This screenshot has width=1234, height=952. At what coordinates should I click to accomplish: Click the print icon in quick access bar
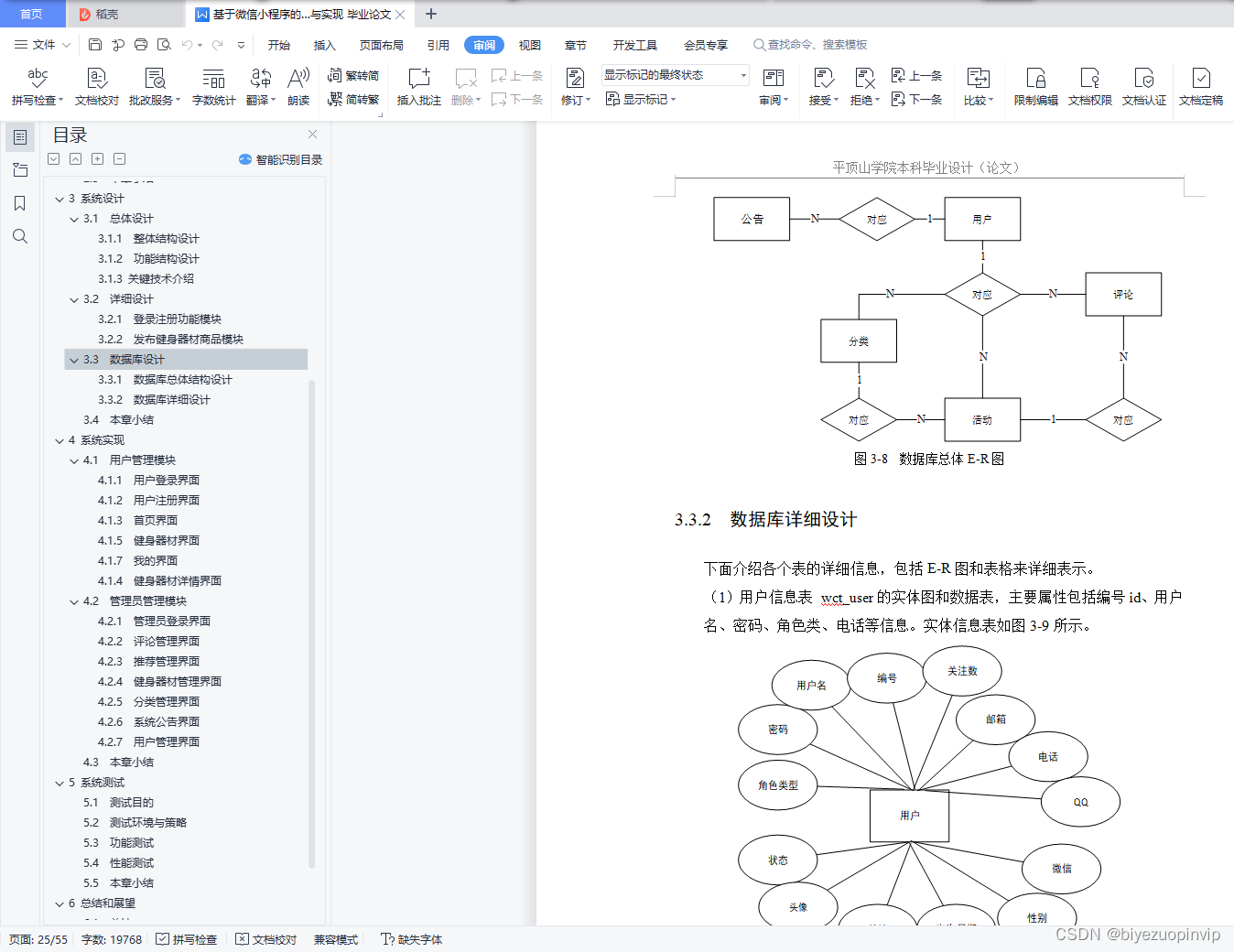pyautogui.click(x=141, y=44)
